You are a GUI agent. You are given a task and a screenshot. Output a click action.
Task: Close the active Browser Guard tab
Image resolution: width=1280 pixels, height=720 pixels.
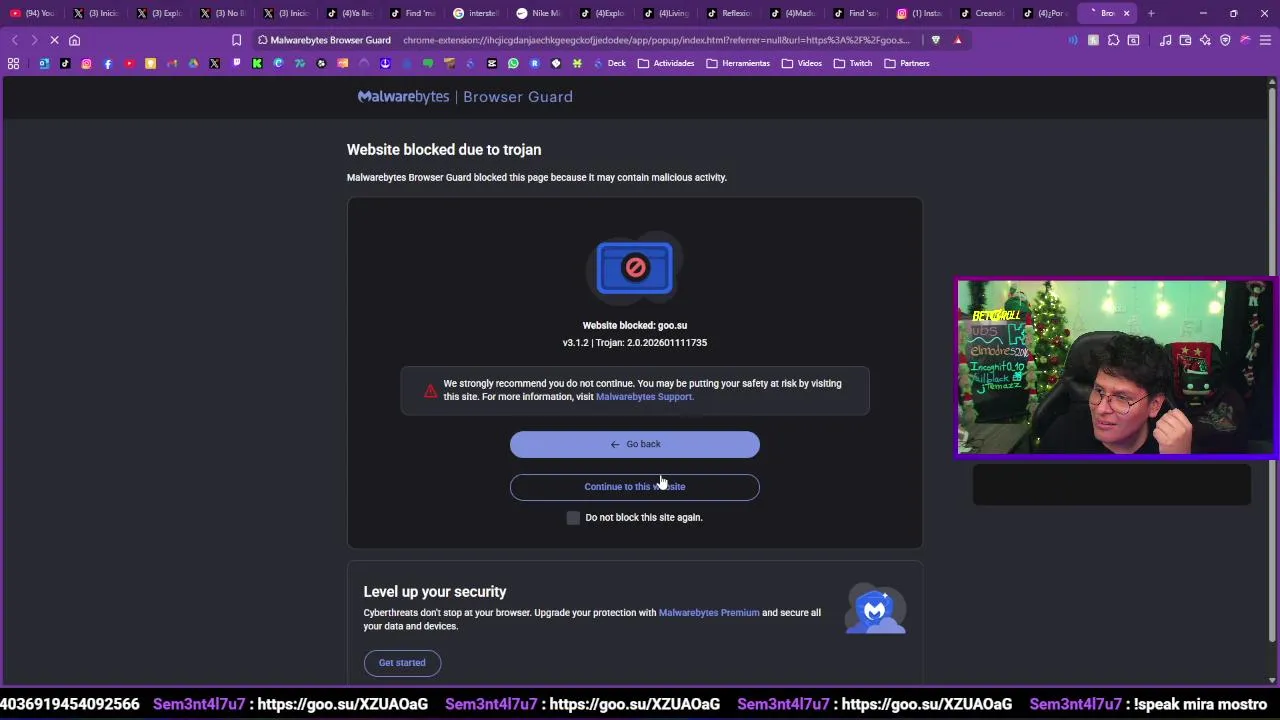(x=1126, y=13)
